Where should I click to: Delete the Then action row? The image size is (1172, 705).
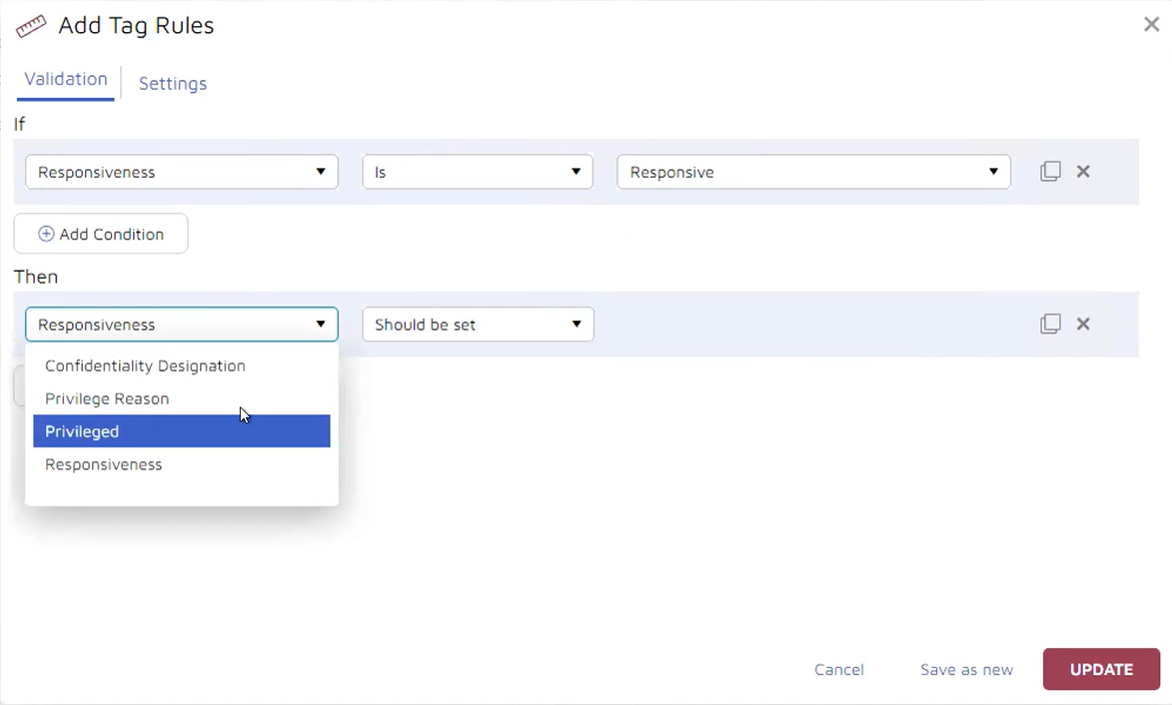pos(1083,324)
